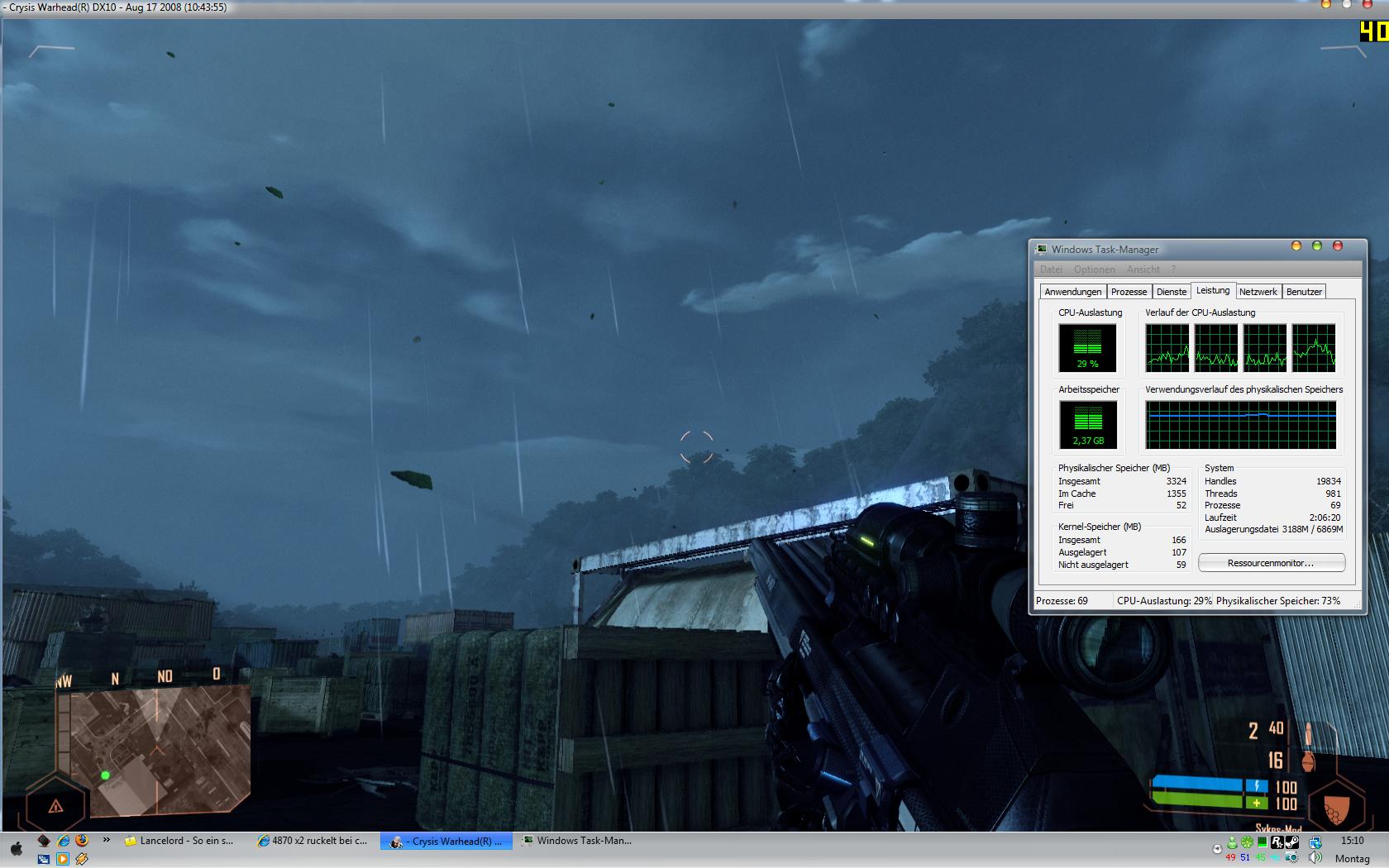Click the warning triangle hexagon in HUD
The height and width of the screenshot is (868, 1389).
(55, 806)
